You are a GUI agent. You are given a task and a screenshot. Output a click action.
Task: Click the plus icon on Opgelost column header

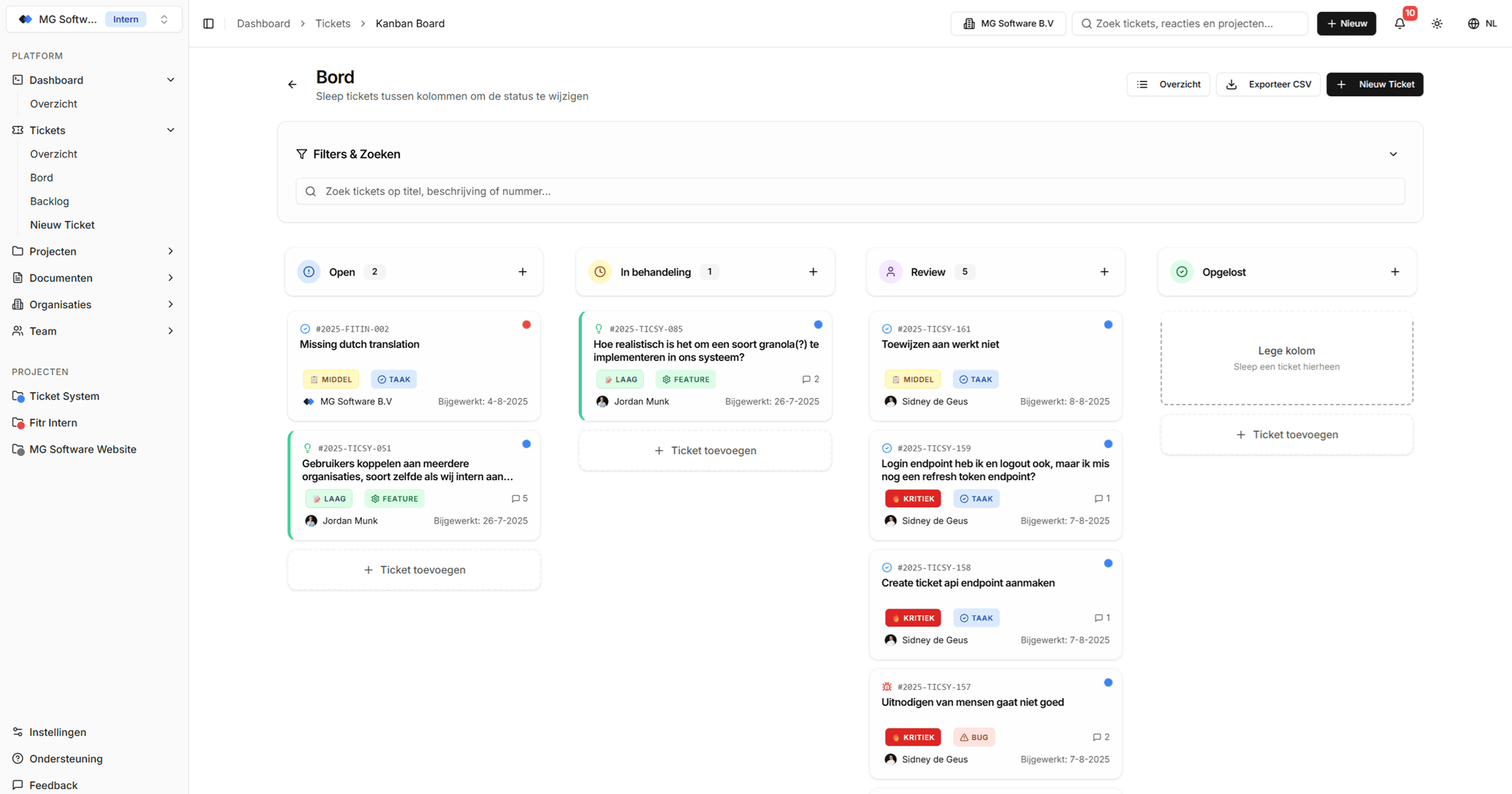[1395, 271]
